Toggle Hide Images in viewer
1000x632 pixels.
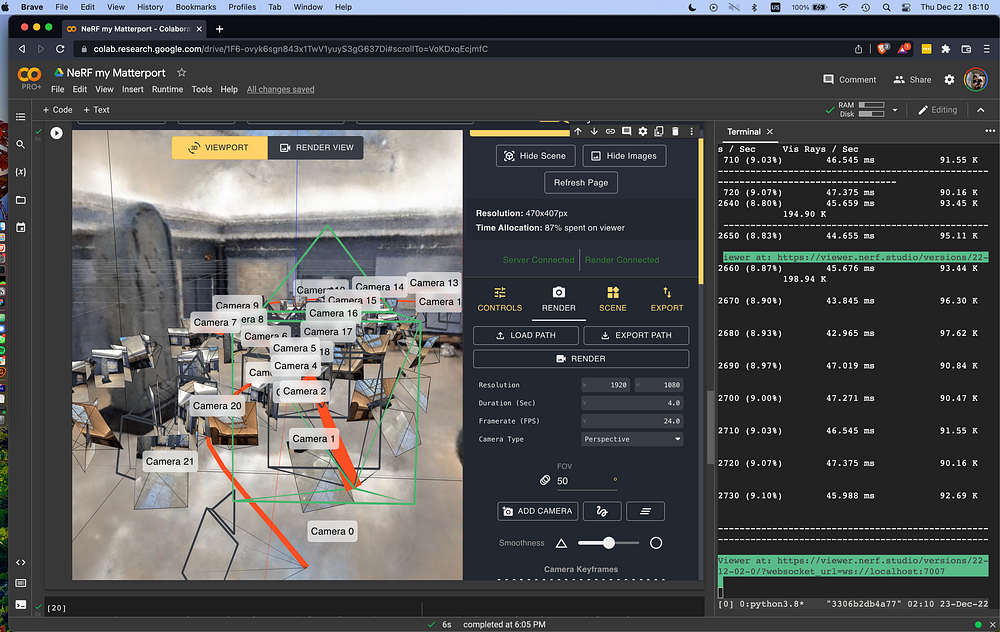(x=624, y=156)
